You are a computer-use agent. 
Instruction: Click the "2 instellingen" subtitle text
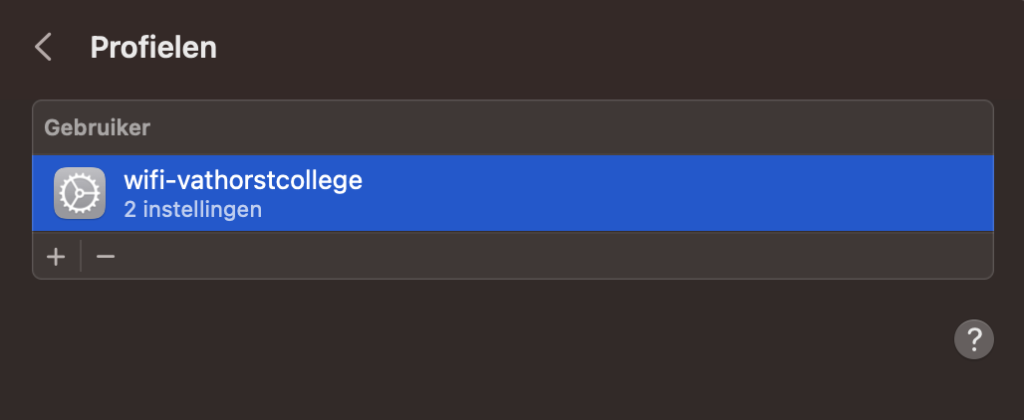[x=192, y=210]
